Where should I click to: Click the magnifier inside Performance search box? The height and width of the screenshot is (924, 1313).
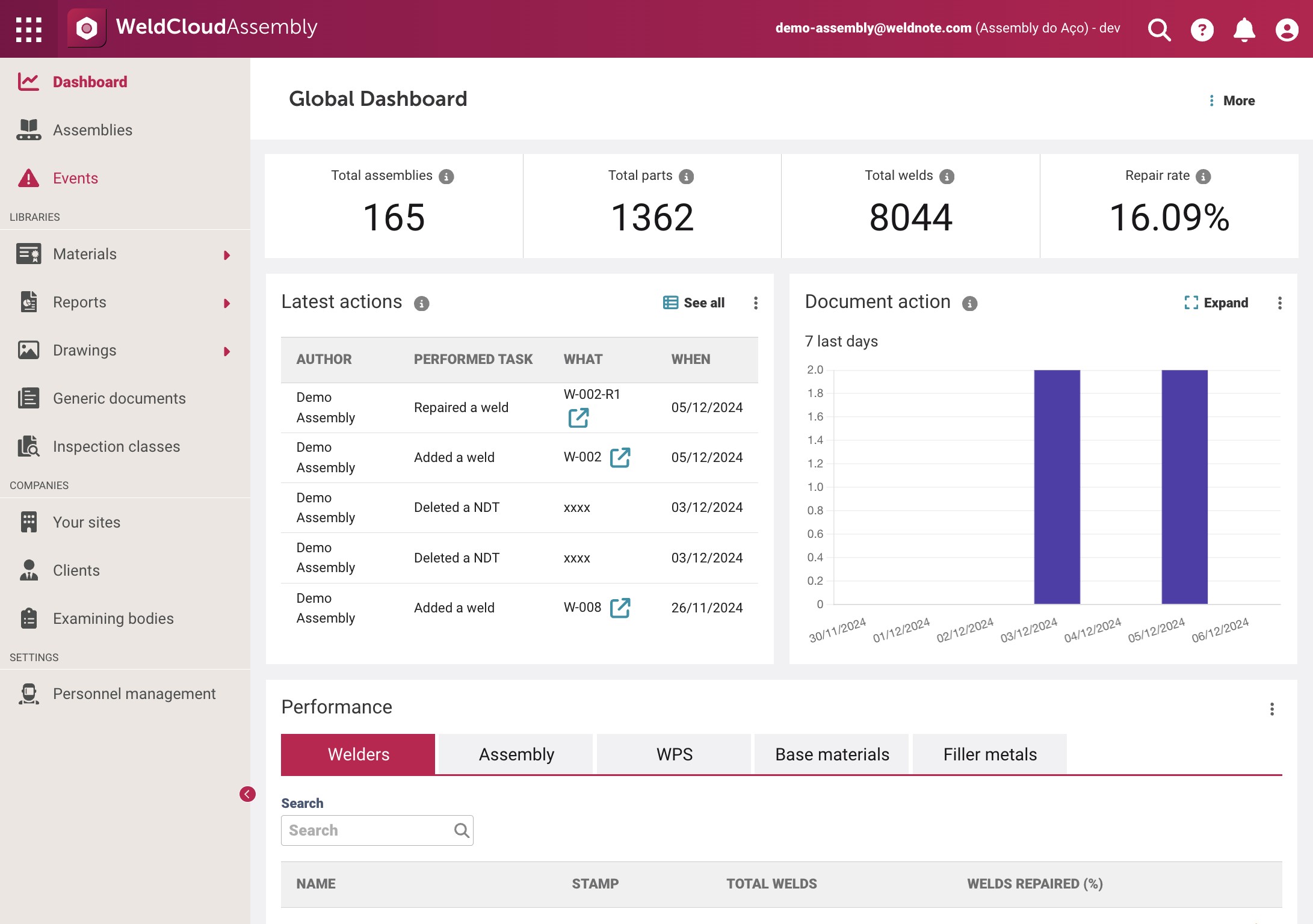(x=462, y=831)
